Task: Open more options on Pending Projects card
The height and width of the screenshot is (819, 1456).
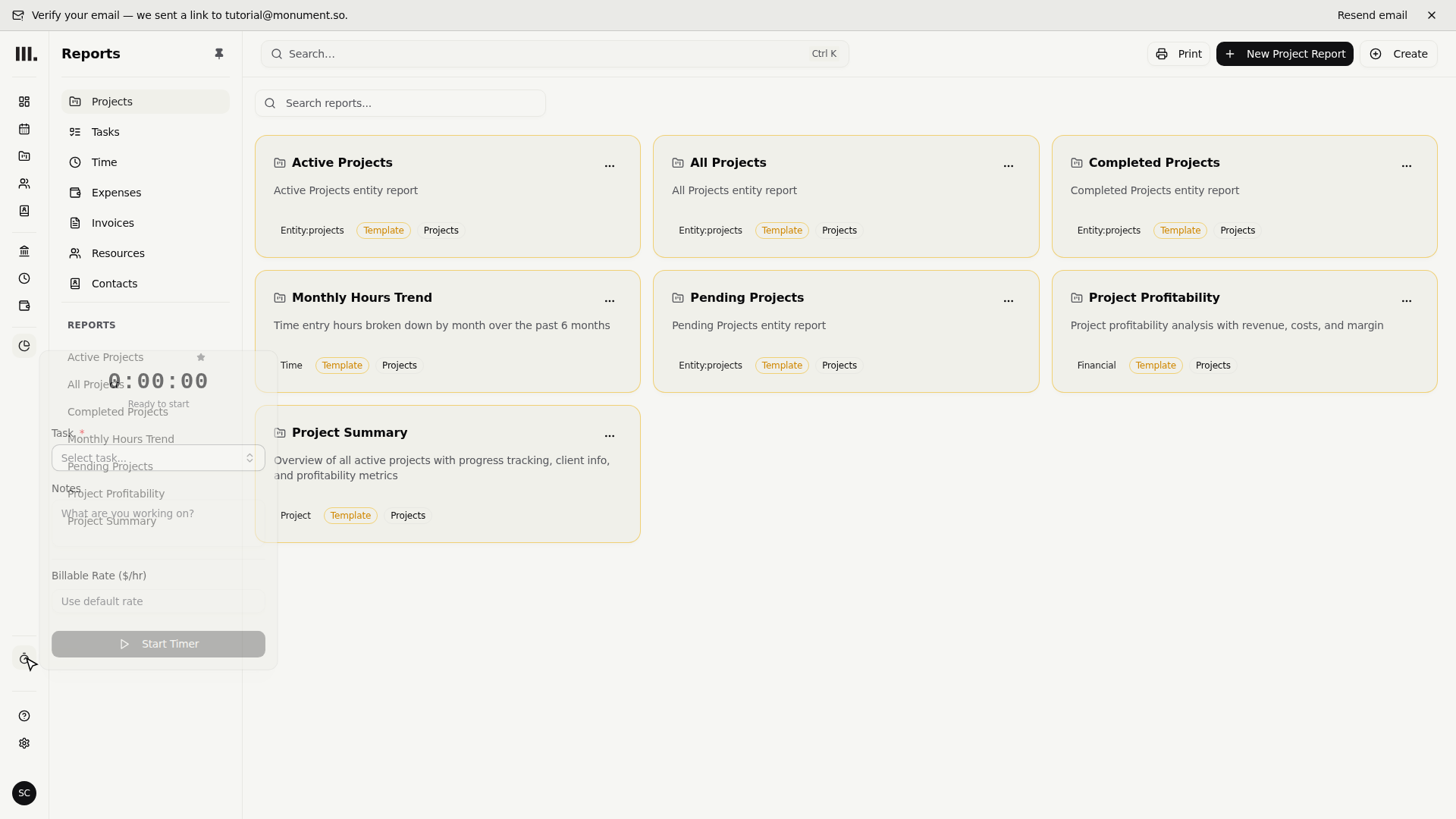Action: (1009, 300)
